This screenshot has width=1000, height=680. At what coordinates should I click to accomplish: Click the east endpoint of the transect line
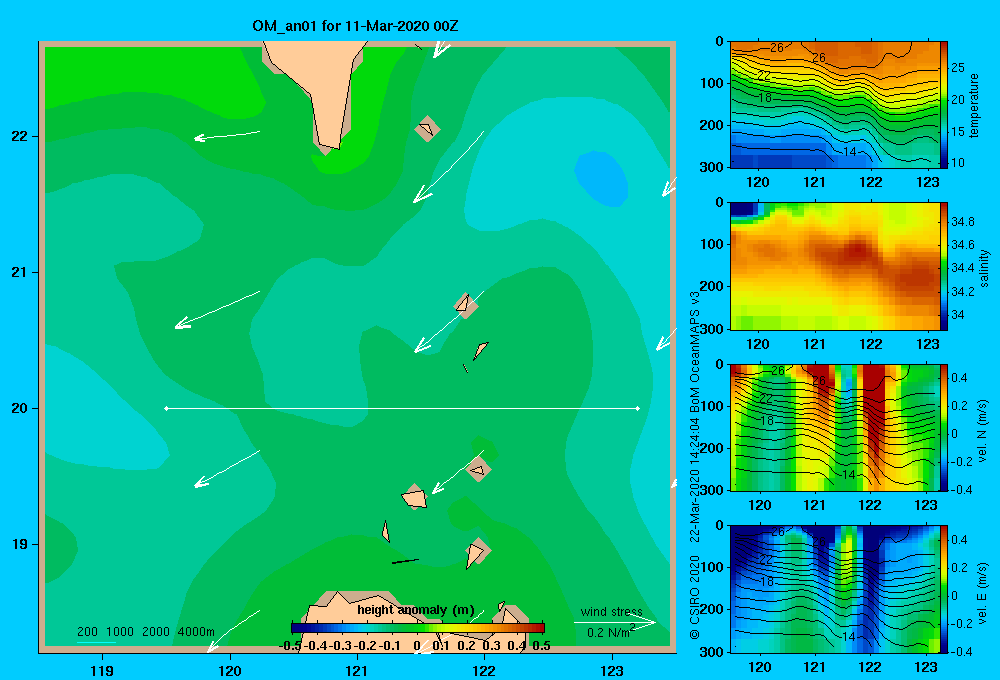tap(638, 408)
